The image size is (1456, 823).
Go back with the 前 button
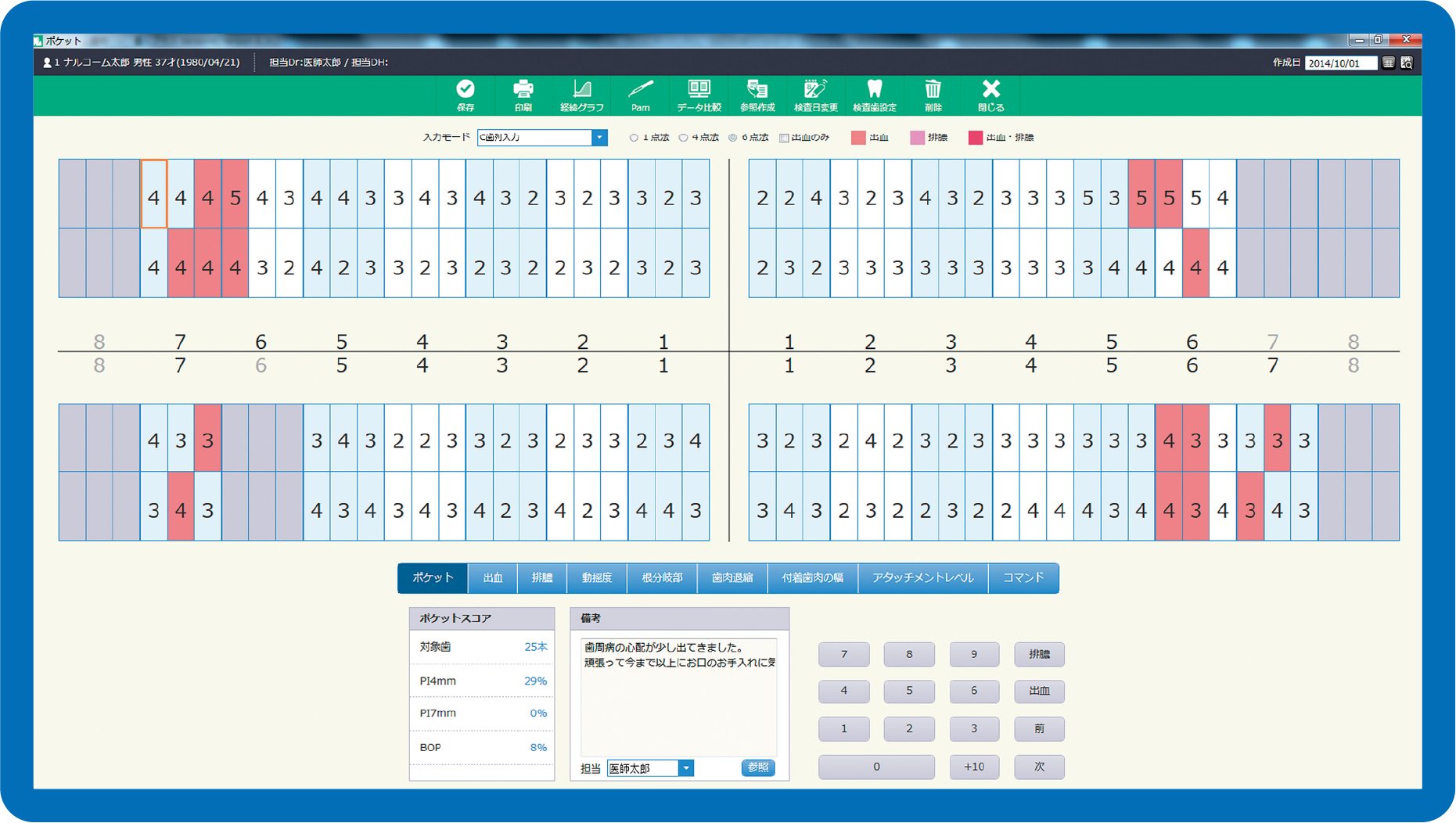point(1039,729)
